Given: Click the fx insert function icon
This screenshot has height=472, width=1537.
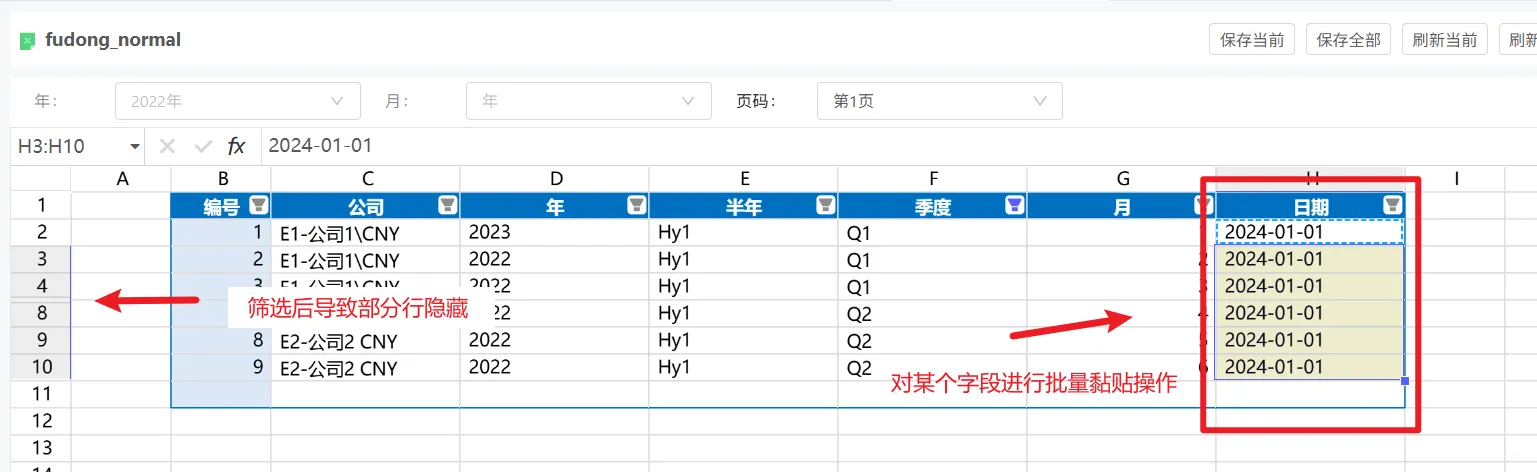Looking at the screenshot, I should click(236, 146).
